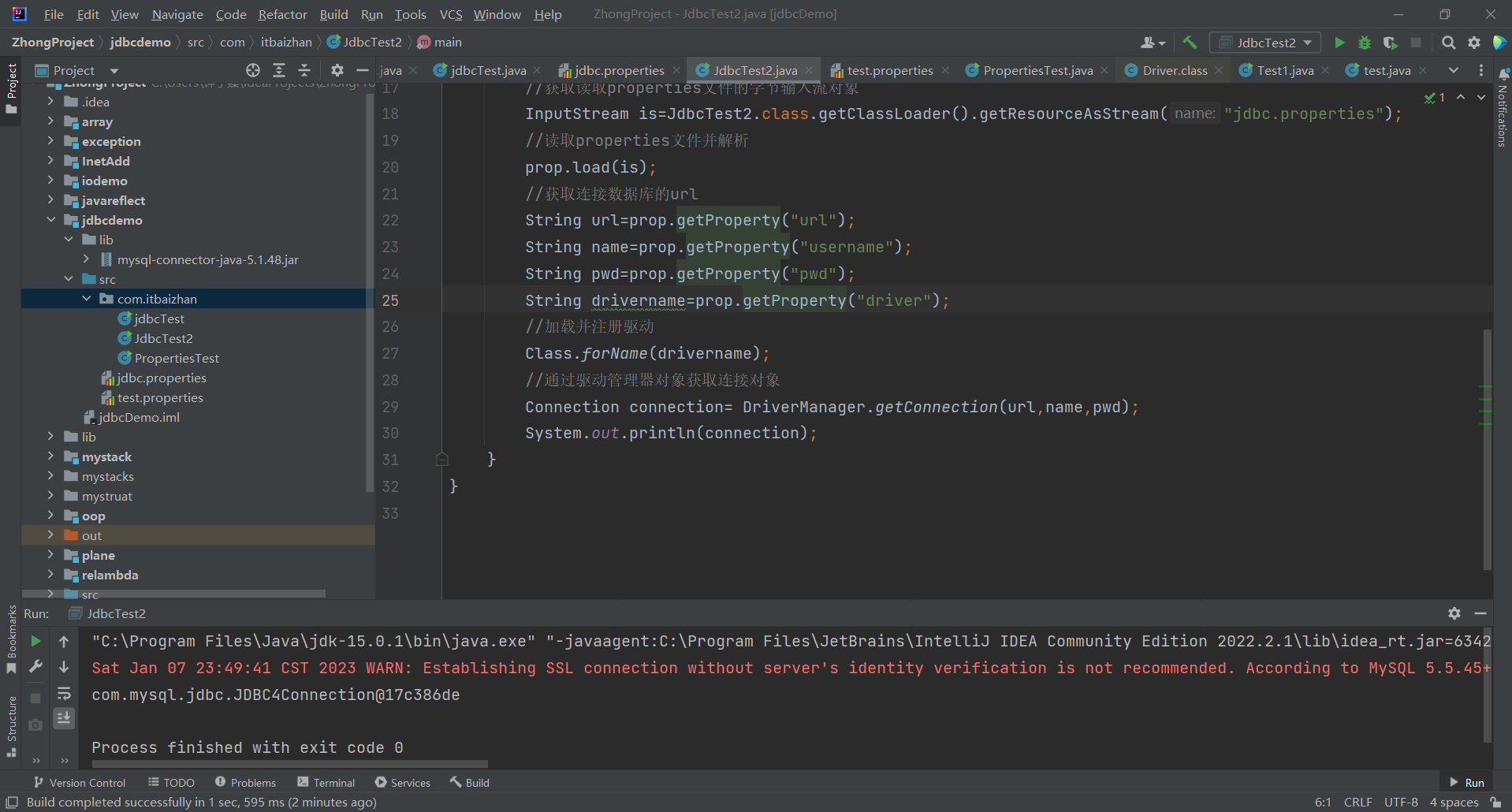This screenshot has height=812, width=1512.
Task: Toggle scroll to end in Run console
Action: [x=64, y=717]
